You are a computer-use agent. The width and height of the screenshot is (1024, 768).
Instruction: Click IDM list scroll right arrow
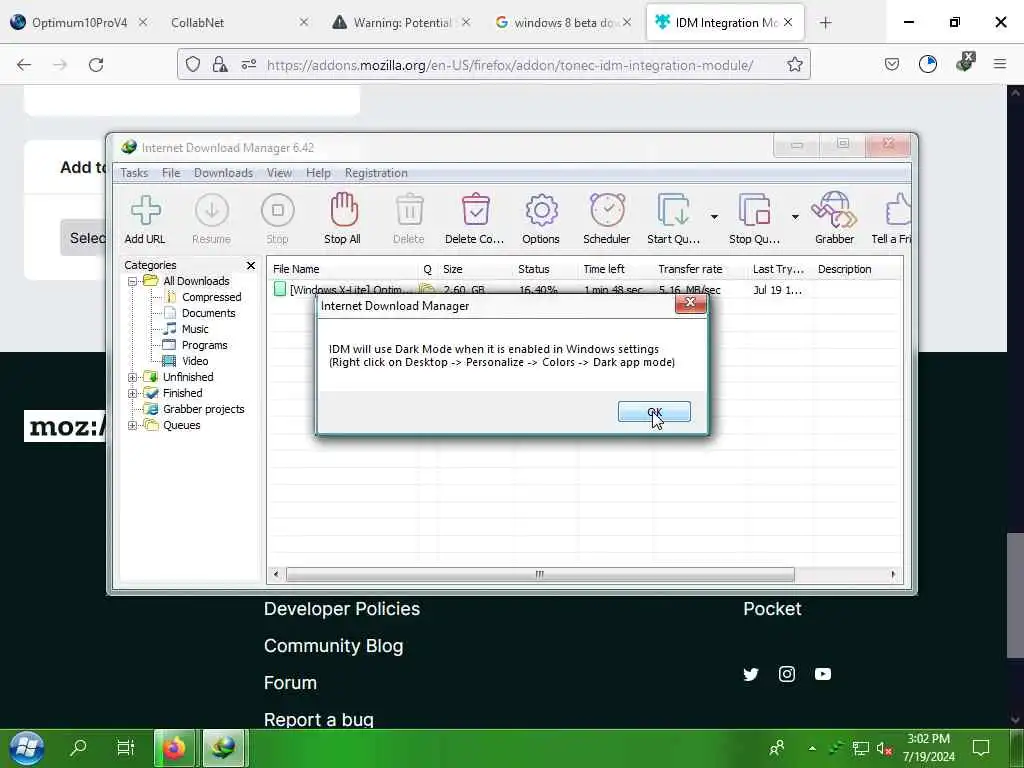click(x=893, y=575)
